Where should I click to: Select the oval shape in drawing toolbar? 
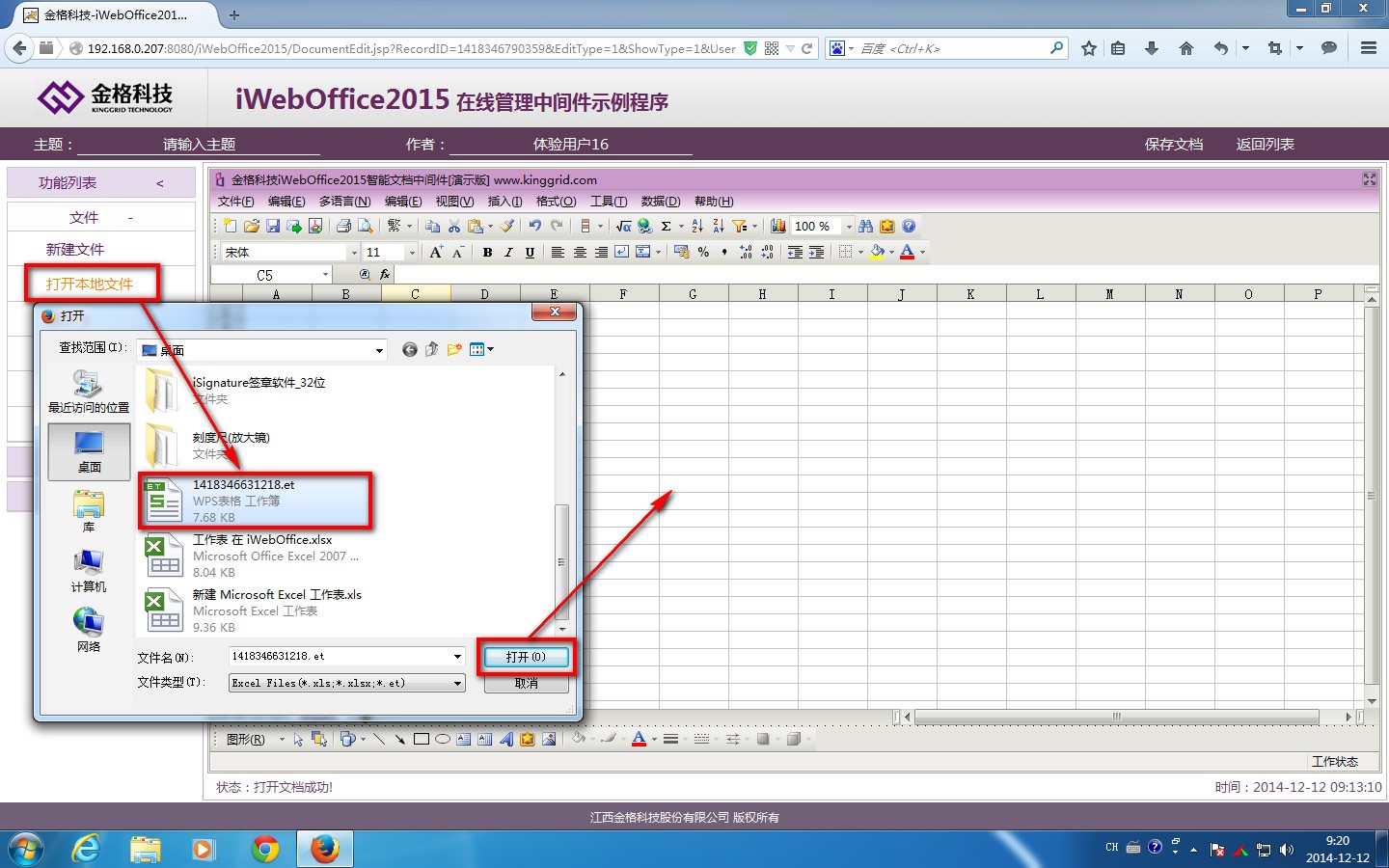tap(442, 740)
